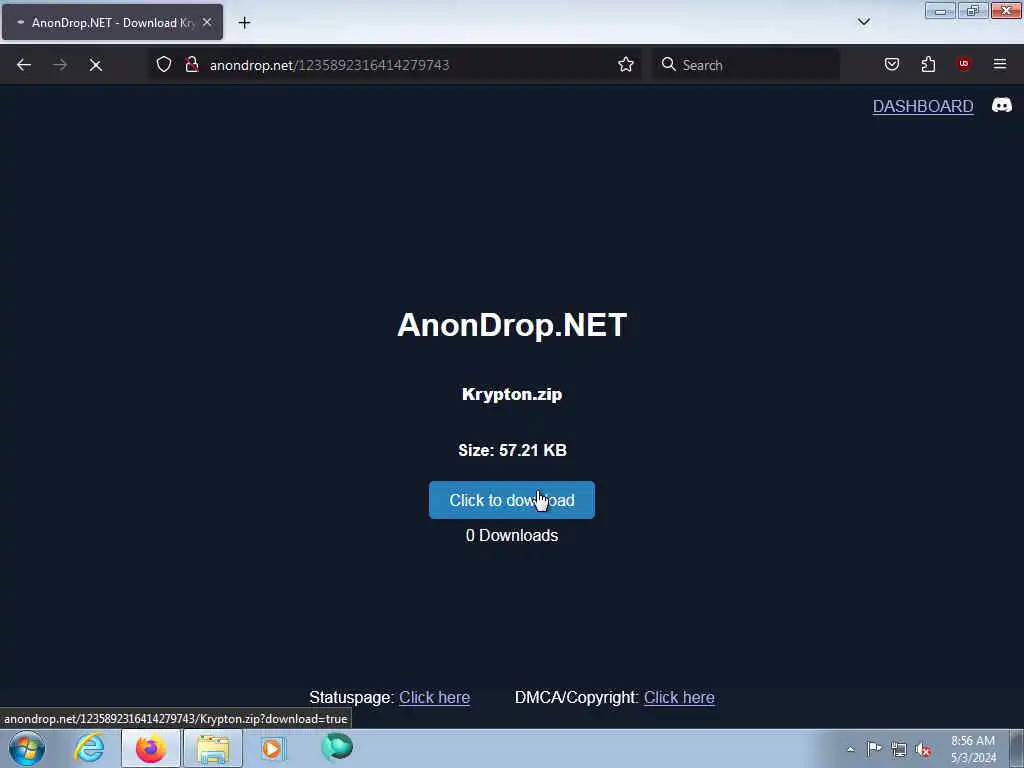Close the AnonDrop.NET tab
This screenshot has width=1024, height=768.
point(207,22)
